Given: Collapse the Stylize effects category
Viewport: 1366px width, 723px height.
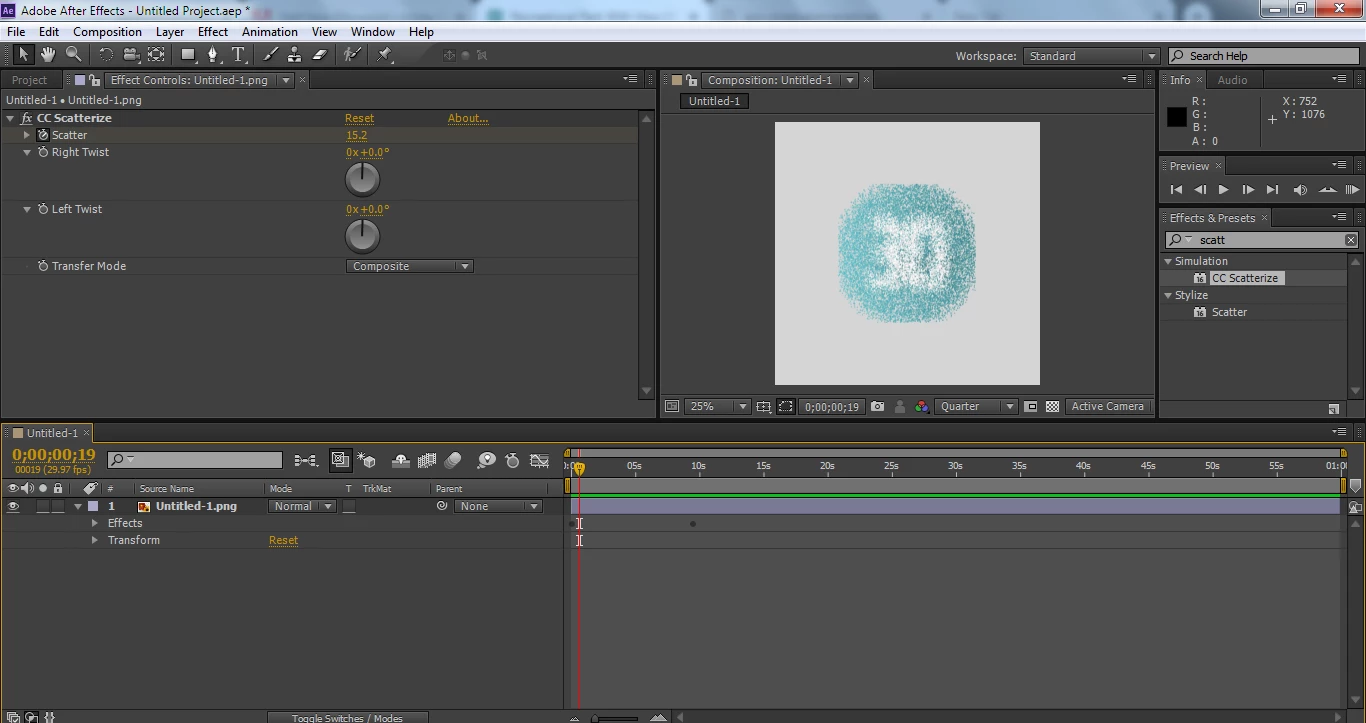Looking at the screenshot, I should click(1168, 295).
